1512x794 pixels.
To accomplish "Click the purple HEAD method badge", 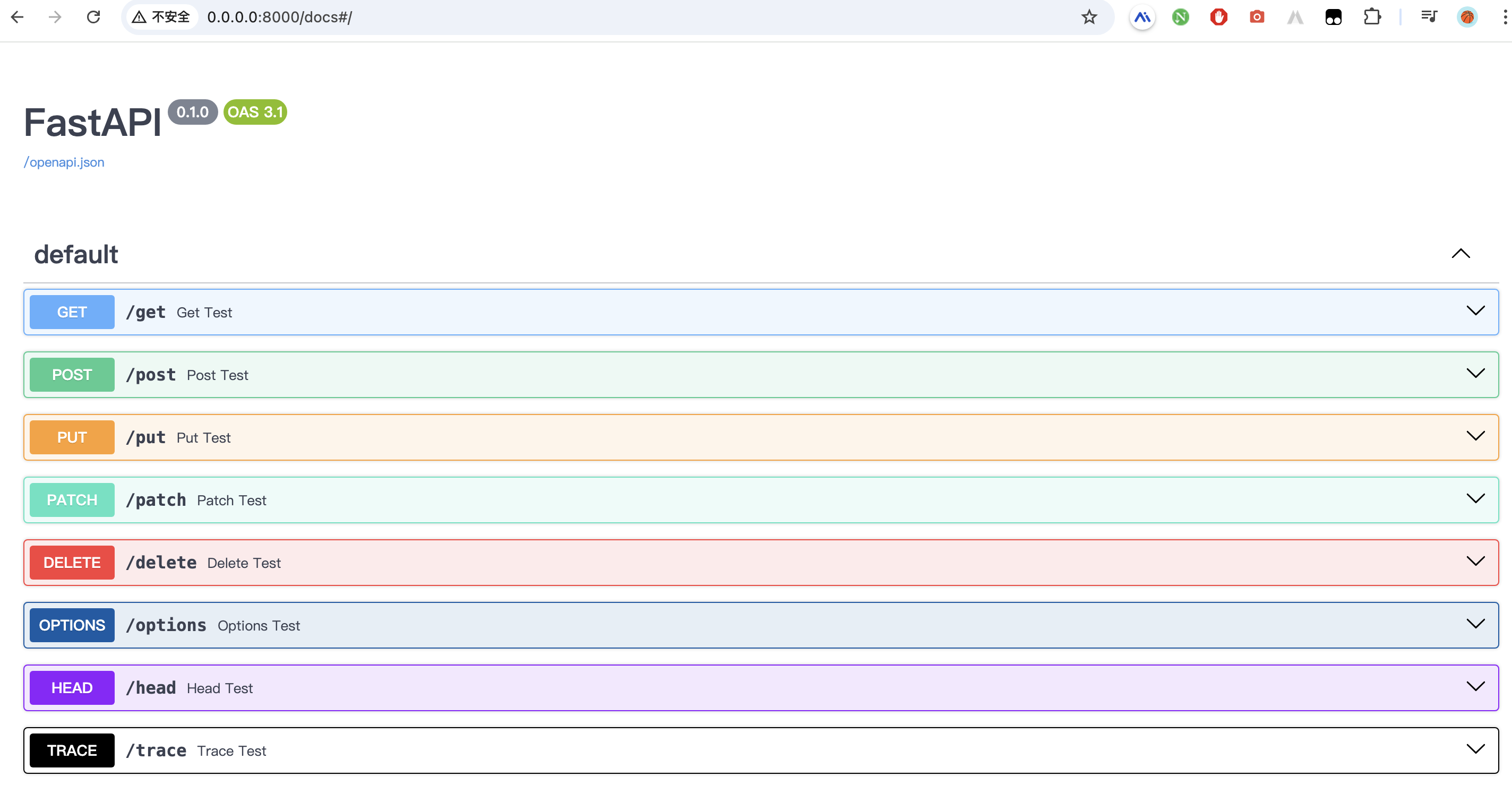I will tap(72, 688).
